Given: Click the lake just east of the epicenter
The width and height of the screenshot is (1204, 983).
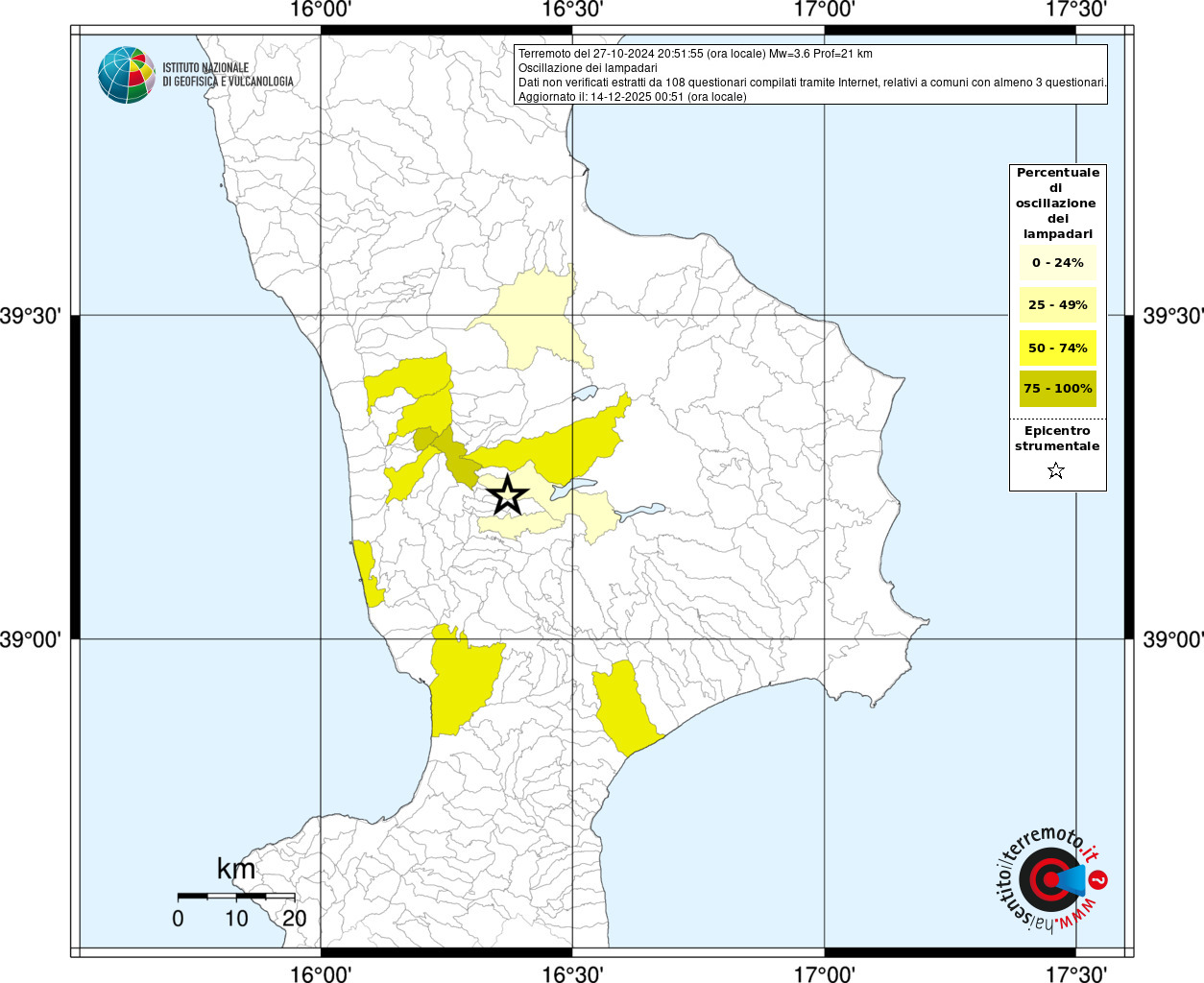Looking at the screenshot, I should tap(572, 489).
